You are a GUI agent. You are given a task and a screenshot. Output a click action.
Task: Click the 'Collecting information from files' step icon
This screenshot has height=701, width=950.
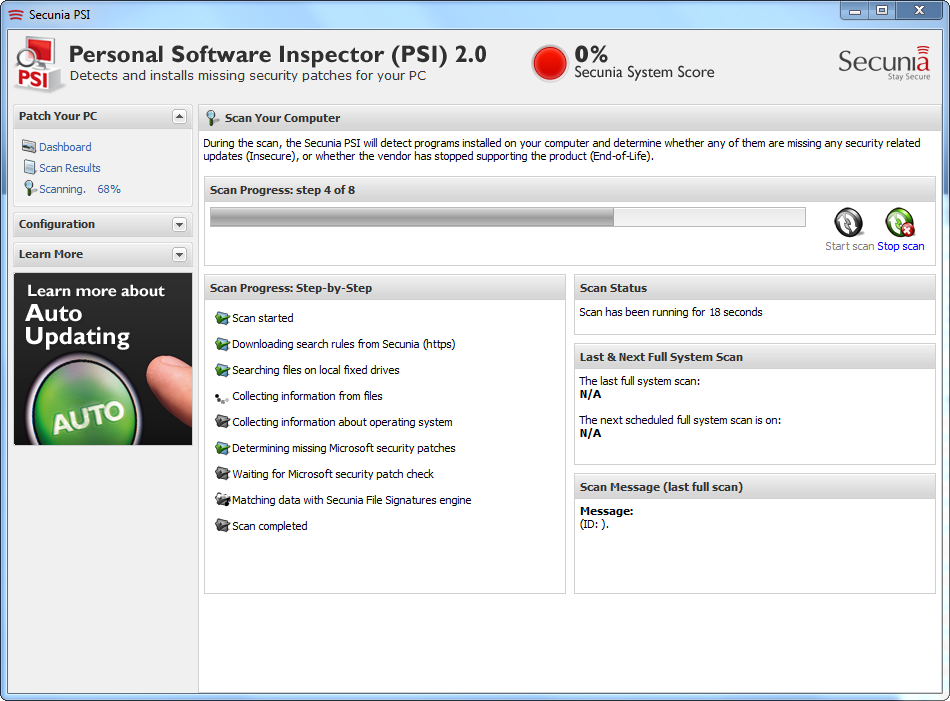click(x=221, y=397)
